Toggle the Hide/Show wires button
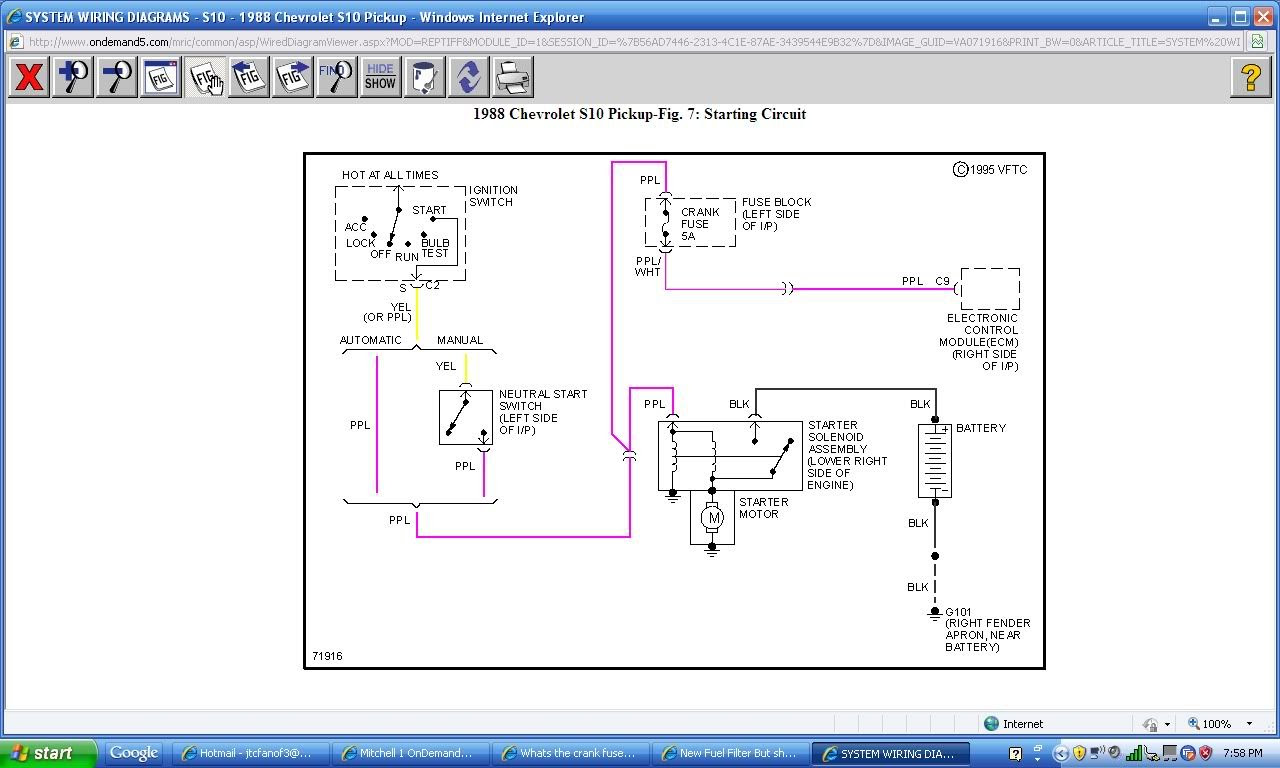Viewport: 1280px width, 768px height. (x=380, y=77)
